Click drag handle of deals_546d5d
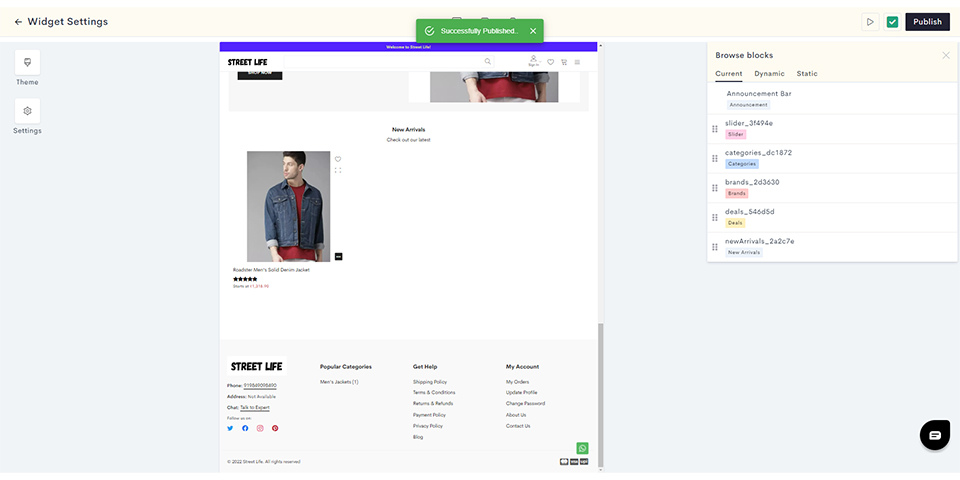This screenshot has height=480, width=960. point(714,217)
